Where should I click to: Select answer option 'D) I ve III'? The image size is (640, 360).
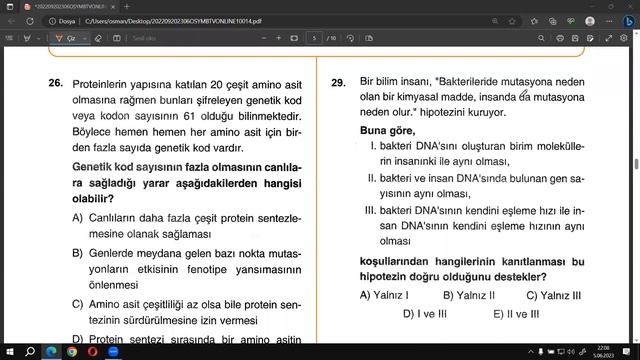pos(424,314)
